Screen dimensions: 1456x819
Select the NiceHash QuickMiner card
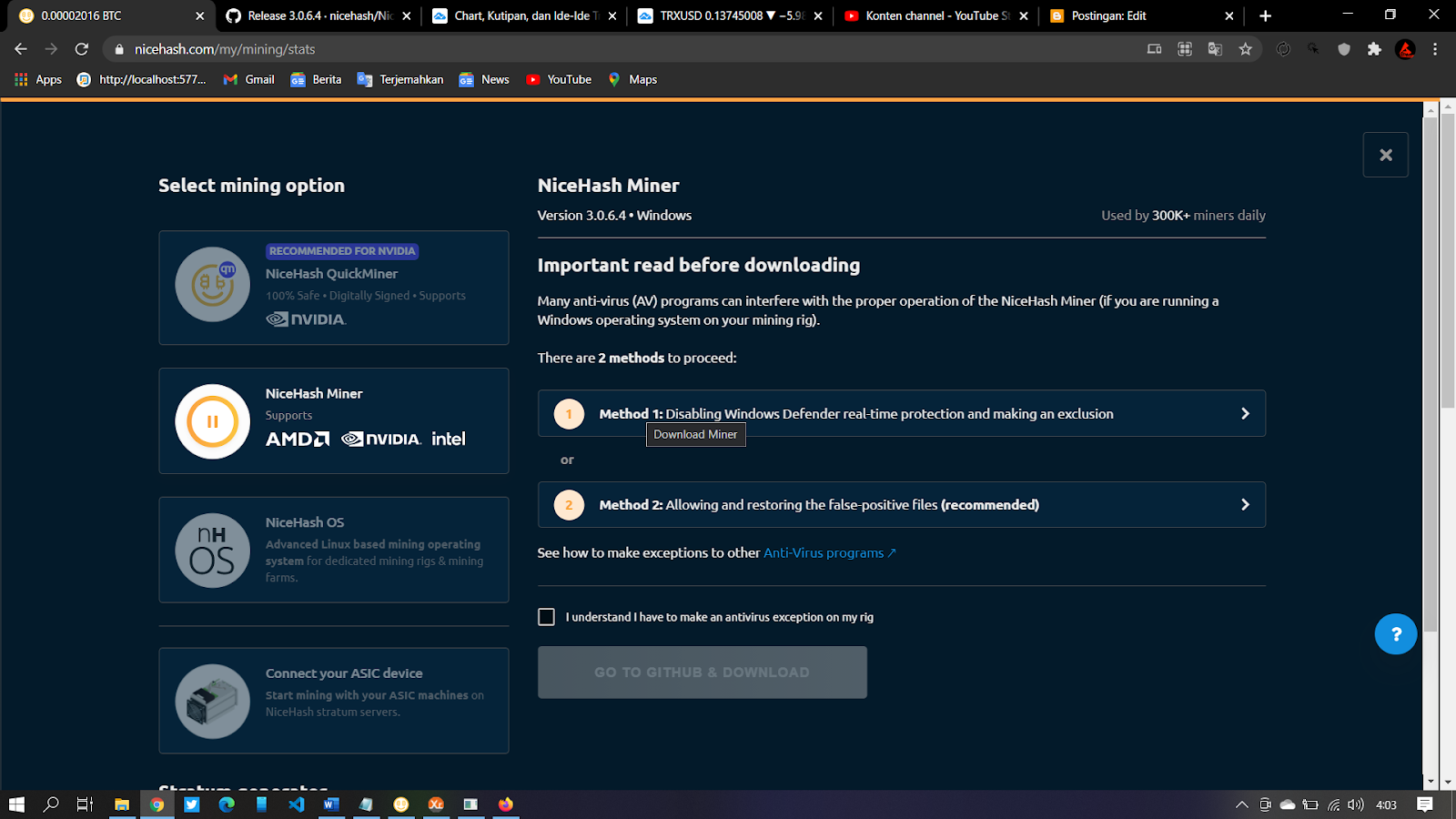334,288
